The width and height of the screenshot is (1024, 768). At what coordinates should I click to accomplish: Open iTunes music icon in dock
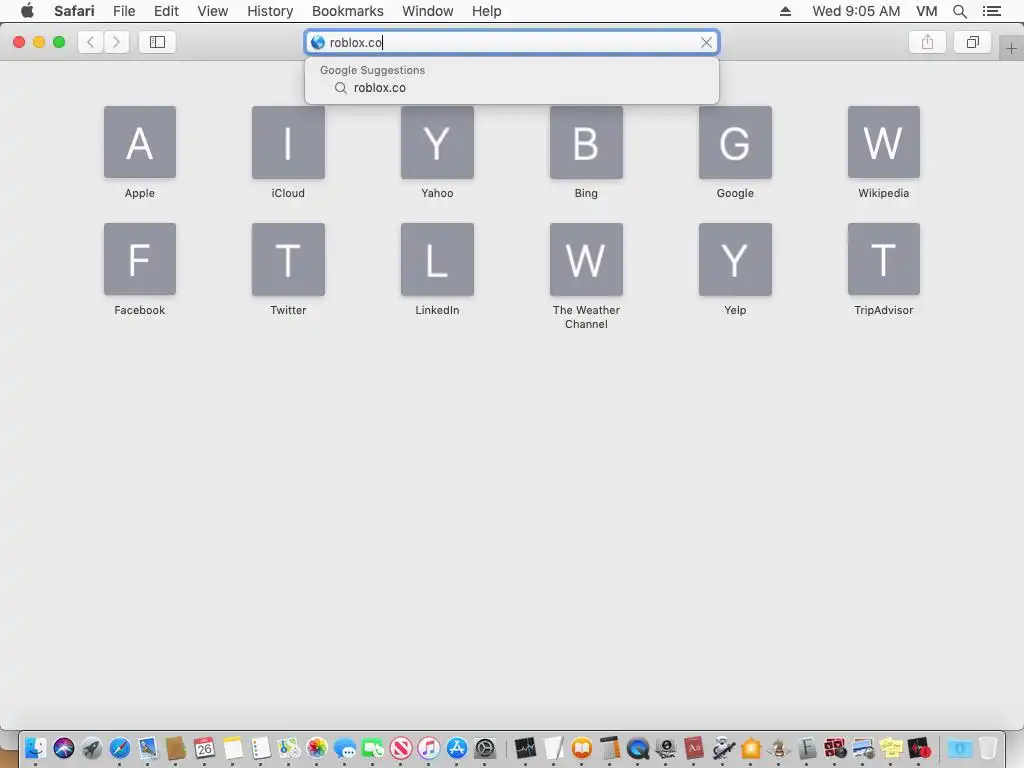pos(429,748)
